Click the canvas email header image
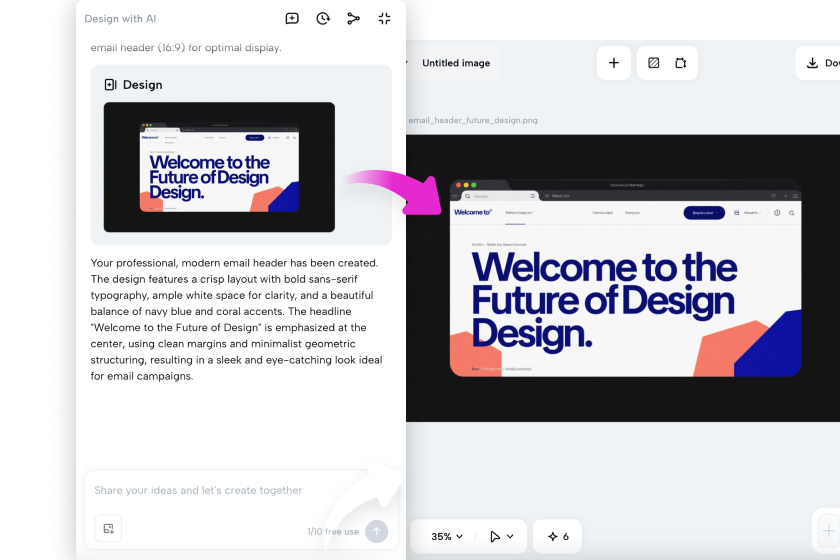 [x=623, y=278]
